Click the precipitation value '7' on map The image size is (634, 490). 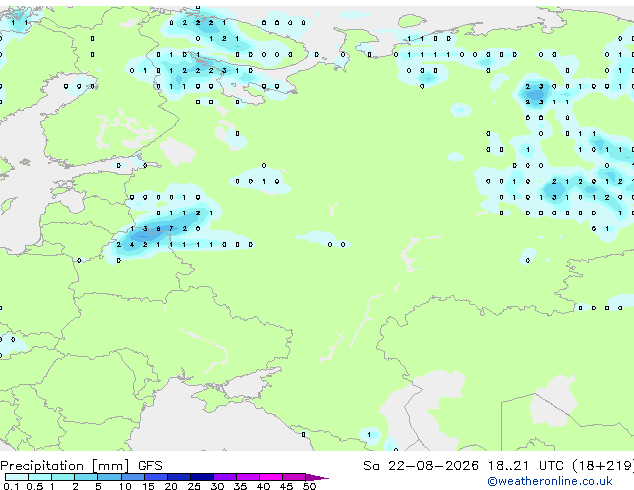click(x=171, y=229)
